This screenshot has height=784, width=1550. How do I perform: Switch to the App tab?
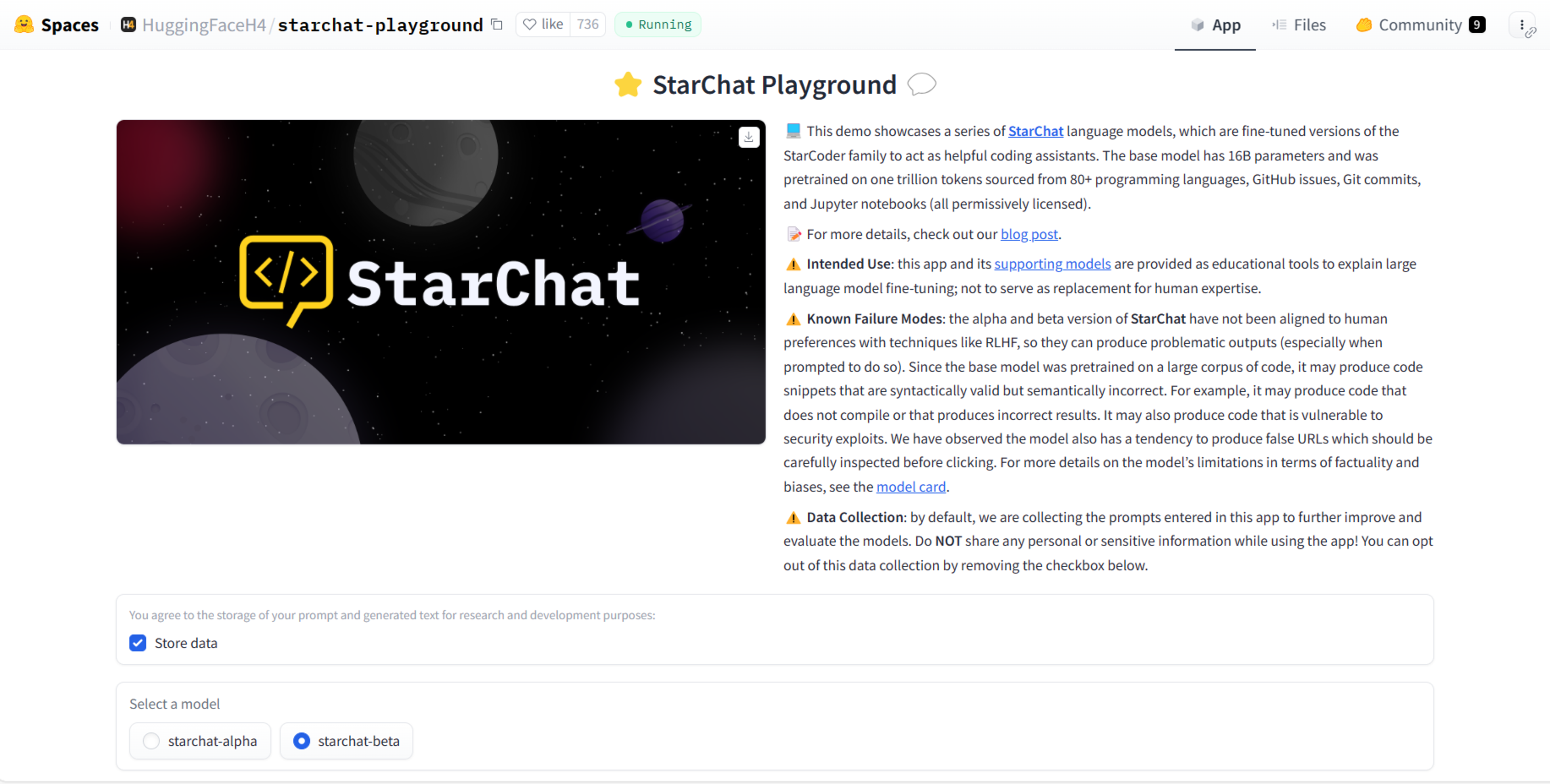pos(1215,25)
